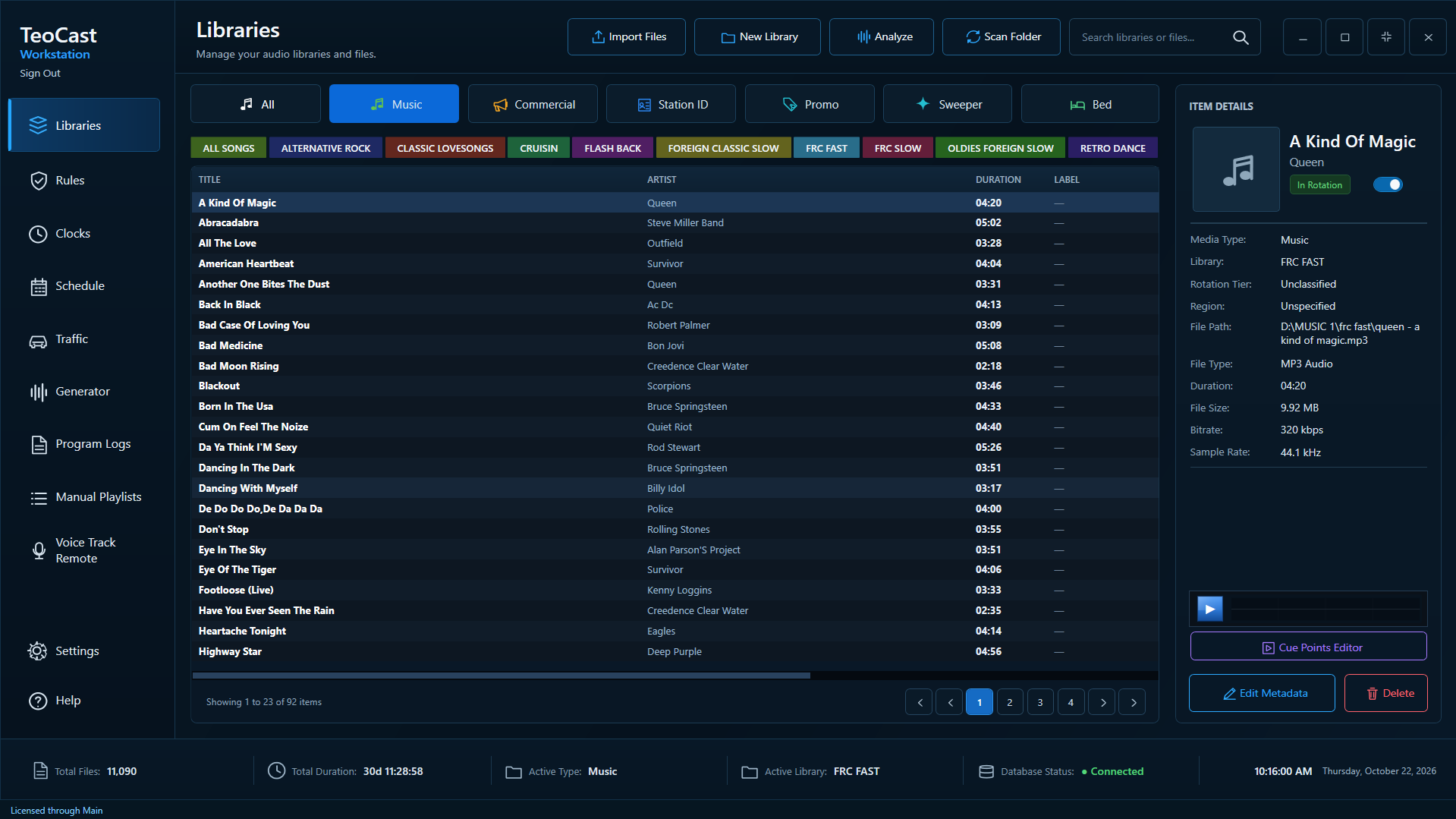Switch to the Commercial tab
The image size is (1456, 819).
point(533,104)
